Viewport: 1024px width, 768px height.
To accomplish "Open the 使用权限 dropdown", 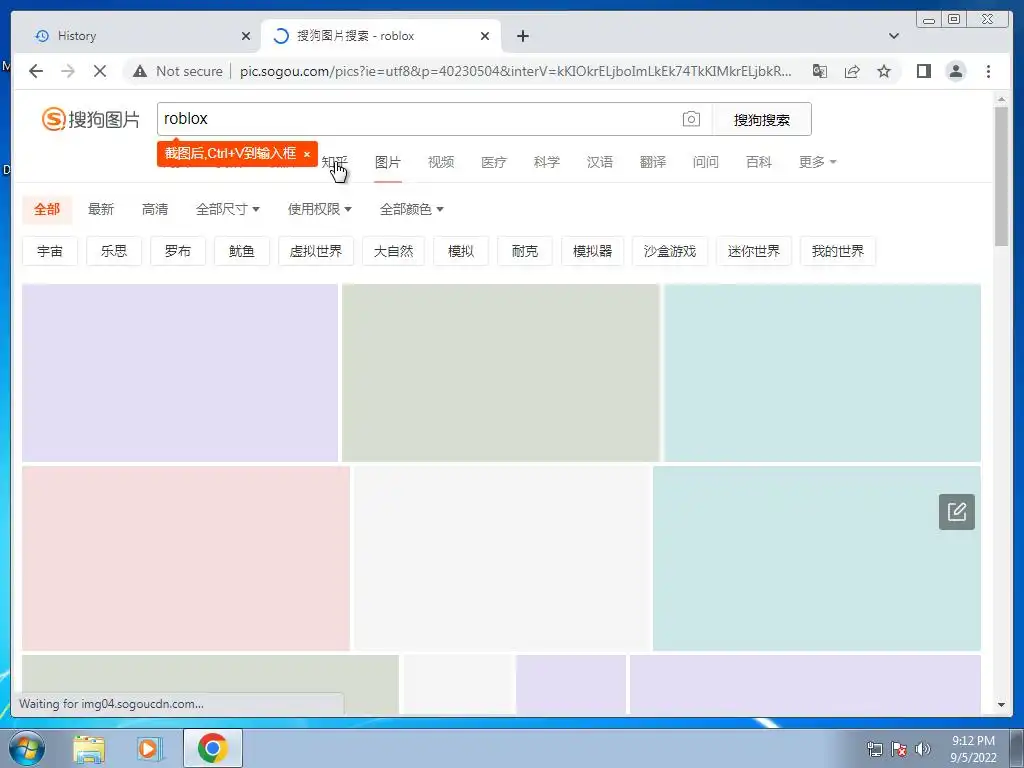I will click(319, 209).
